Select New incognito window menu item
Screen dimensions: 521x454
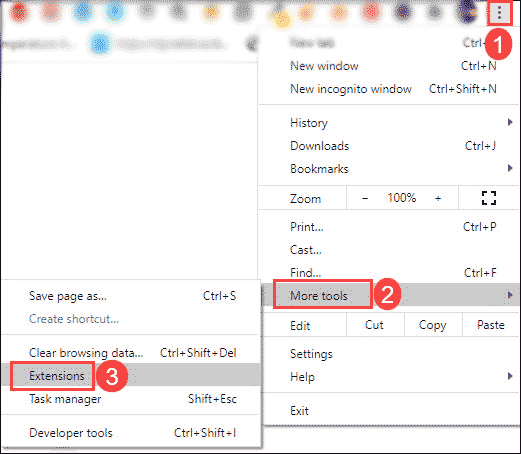tap(389, 89)
